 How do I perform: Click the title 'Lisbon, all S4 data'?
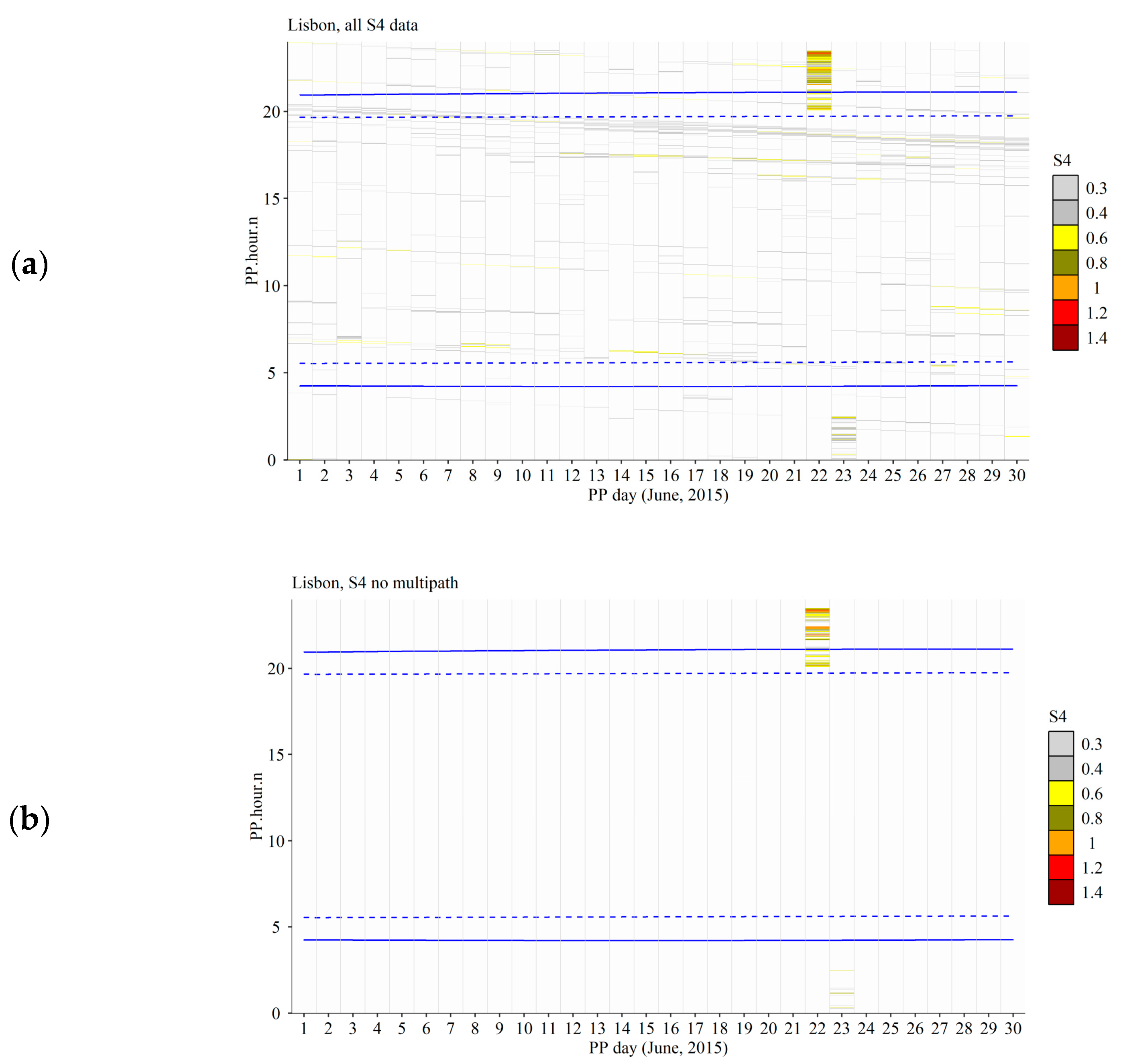(x=353, y=26)
